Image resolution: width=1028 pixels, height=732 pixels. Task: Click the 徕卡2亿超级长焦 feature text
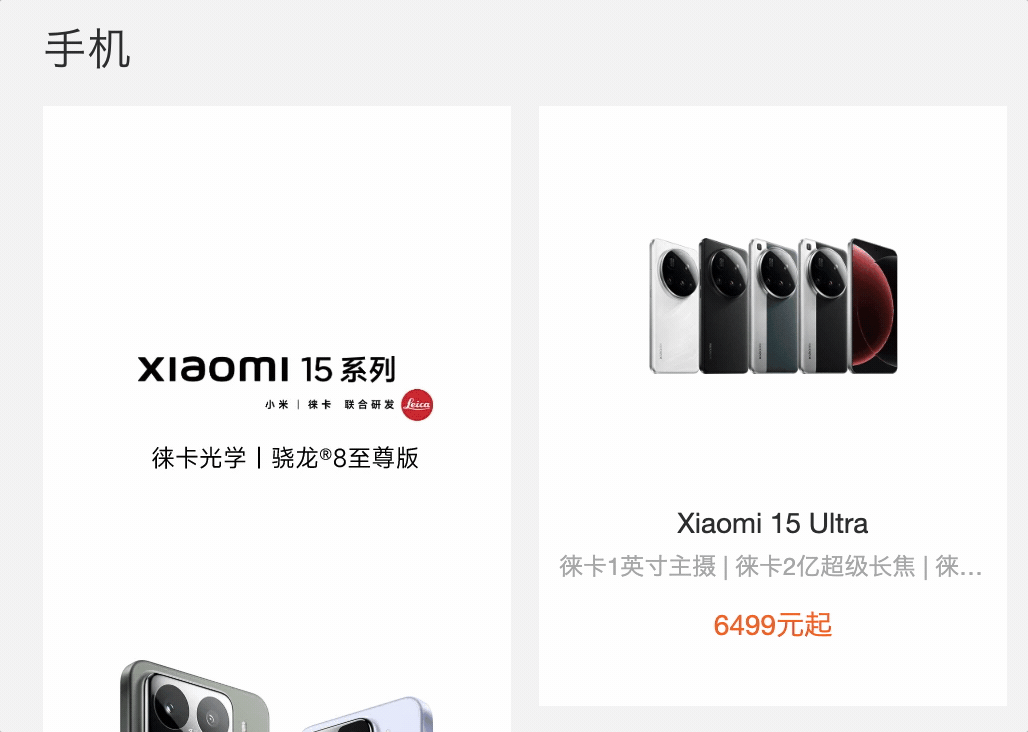[x=825, y=566]
